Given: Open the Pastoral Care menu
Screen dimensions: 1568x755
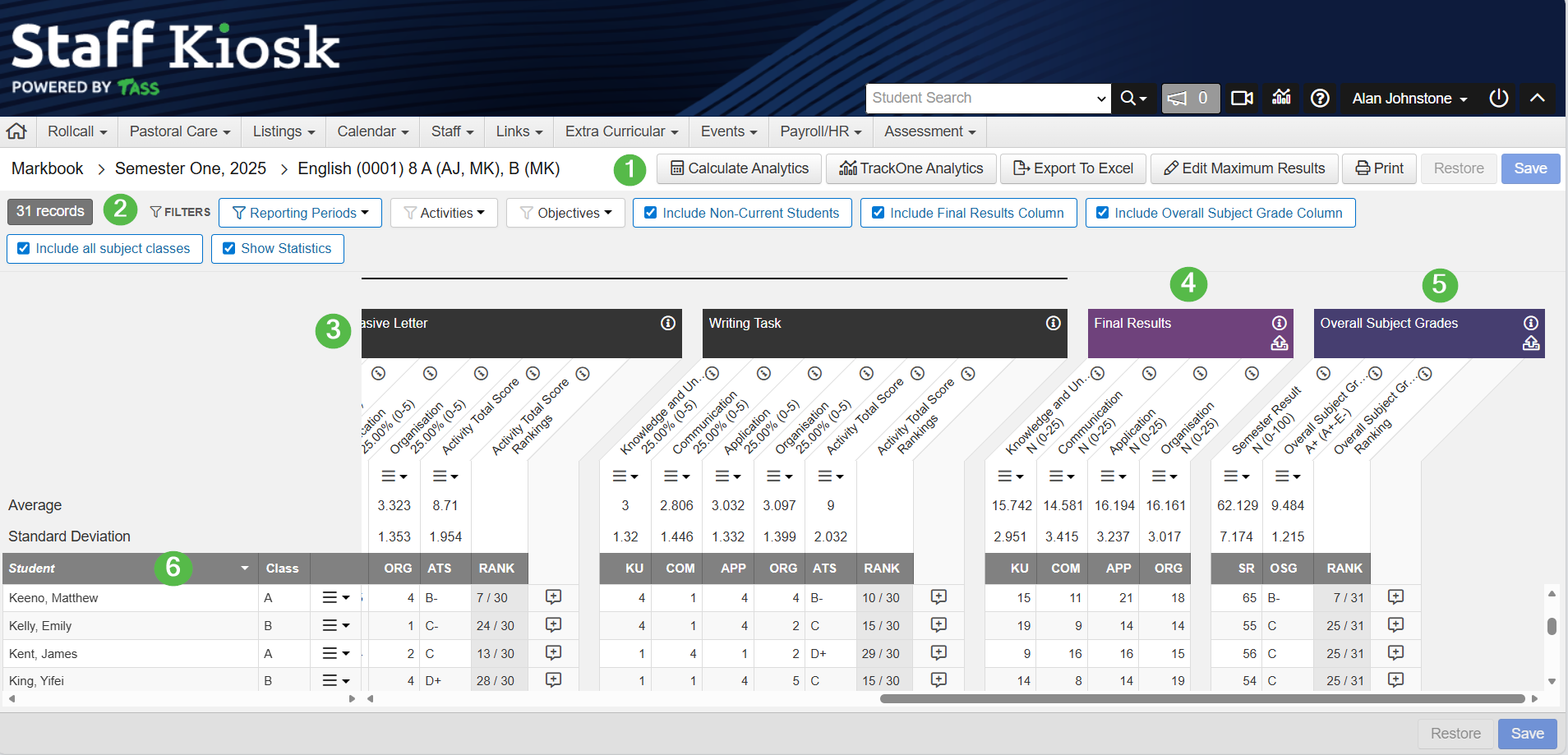Looking at the screenshot, I should tap(179, 131).
